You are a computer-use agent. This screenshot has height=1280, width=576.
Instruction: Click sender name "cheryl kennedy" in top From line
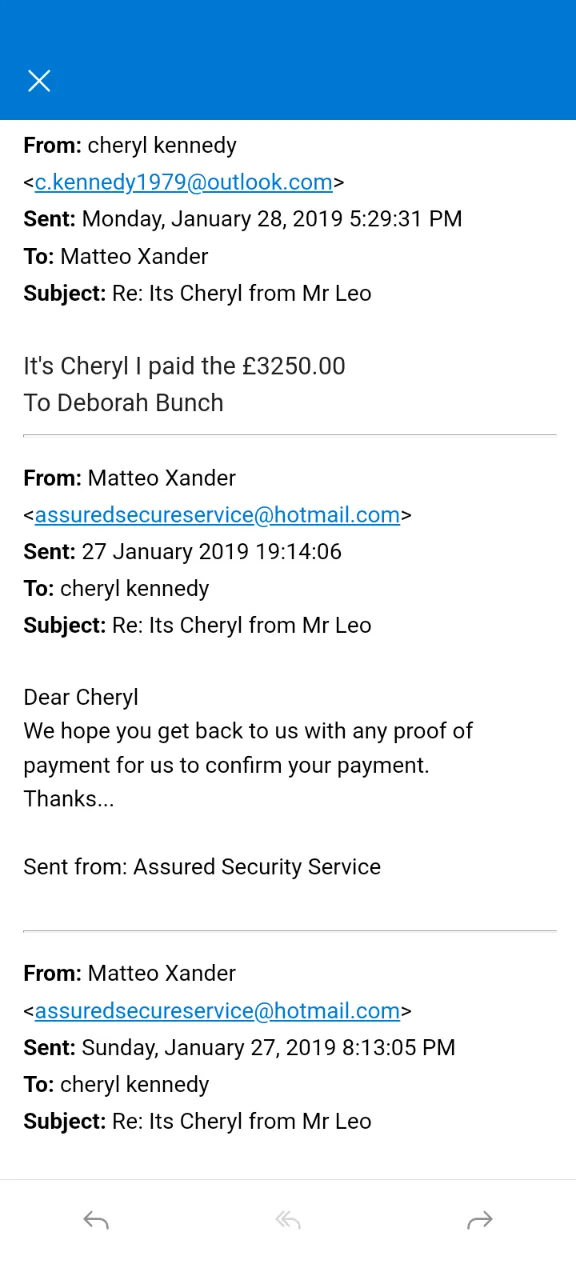[162, 145]
